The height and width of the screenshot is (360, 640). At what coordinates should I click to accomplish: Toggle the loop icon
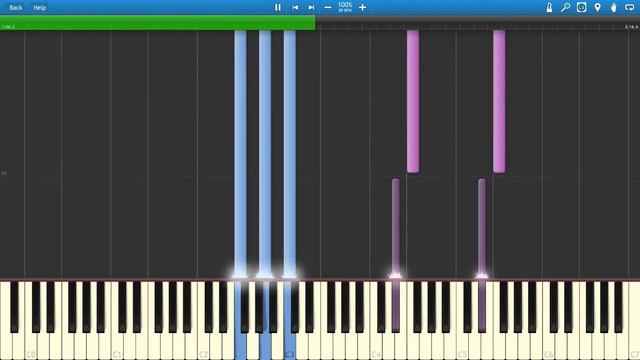pyautogui.click(x=629, y=7)
